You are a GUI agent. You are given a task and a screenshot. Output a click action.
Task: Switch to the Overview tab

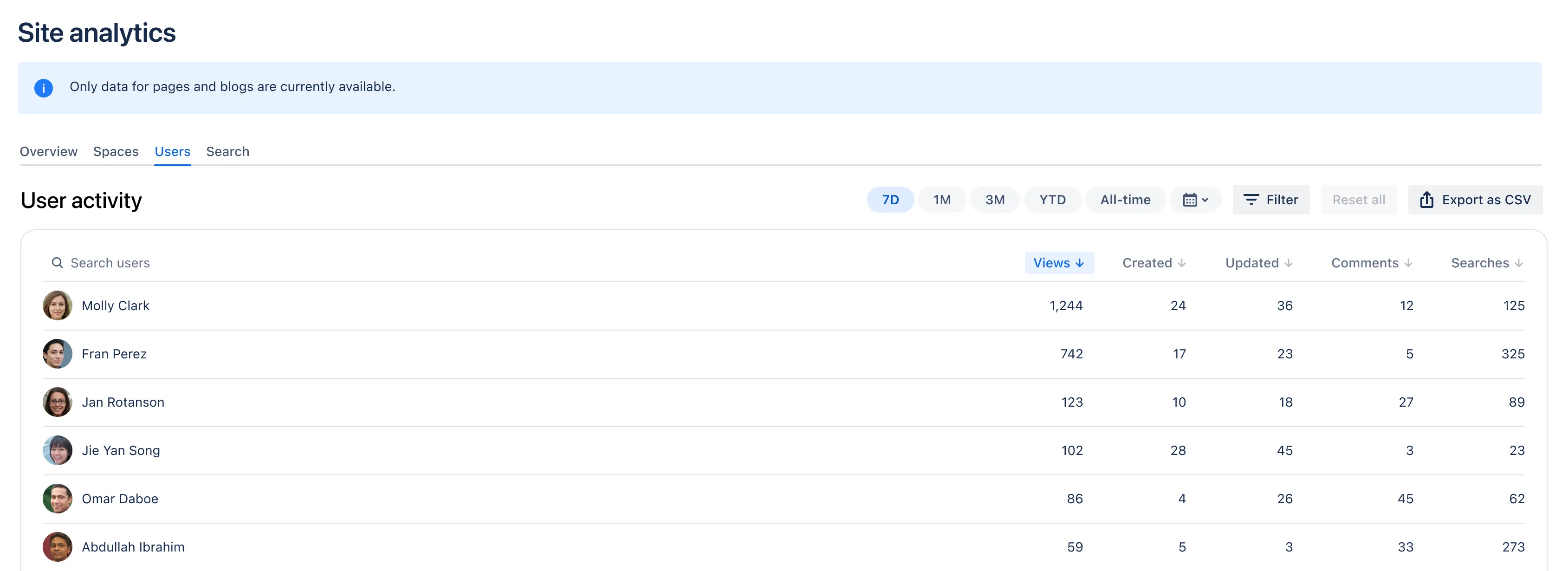[49, 151]
